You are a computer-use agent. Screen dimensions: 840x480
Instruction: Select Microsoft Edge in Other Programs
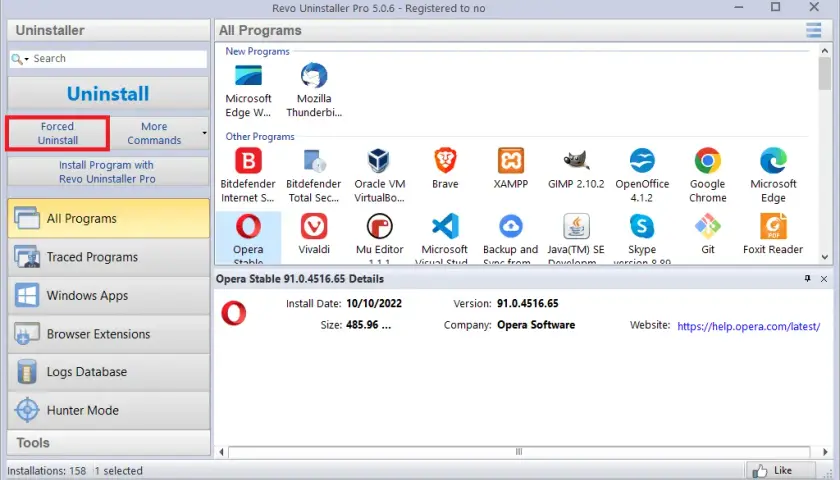pyautogui.click(x=773, y=161)
